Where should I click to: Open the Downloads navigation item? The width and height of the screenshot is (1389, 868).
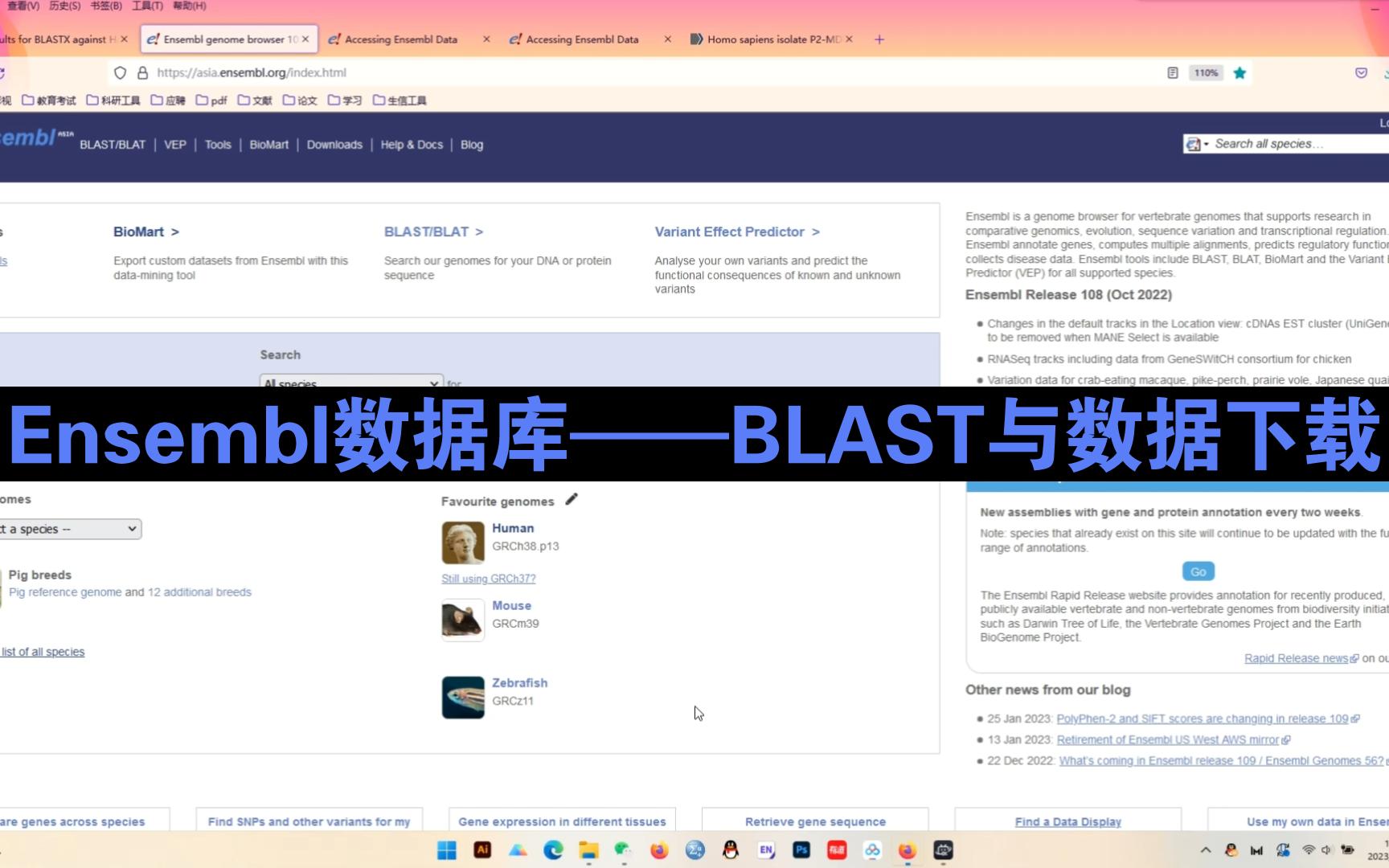pos(334,145)
